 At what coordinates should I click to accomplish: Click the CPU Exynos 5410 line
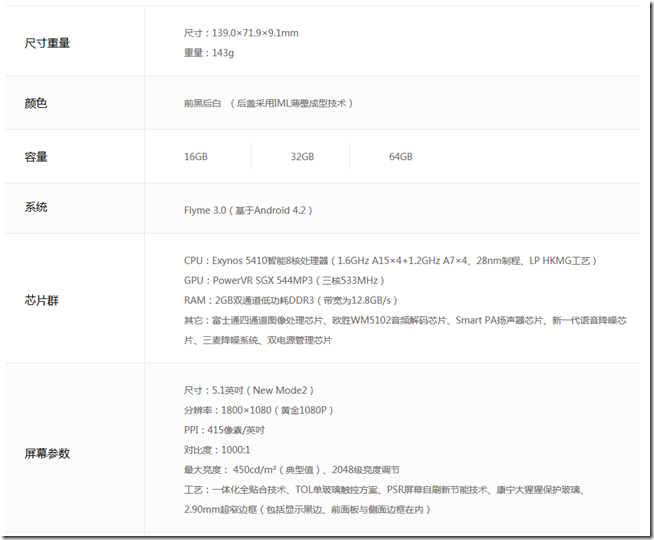pos(390,261)
